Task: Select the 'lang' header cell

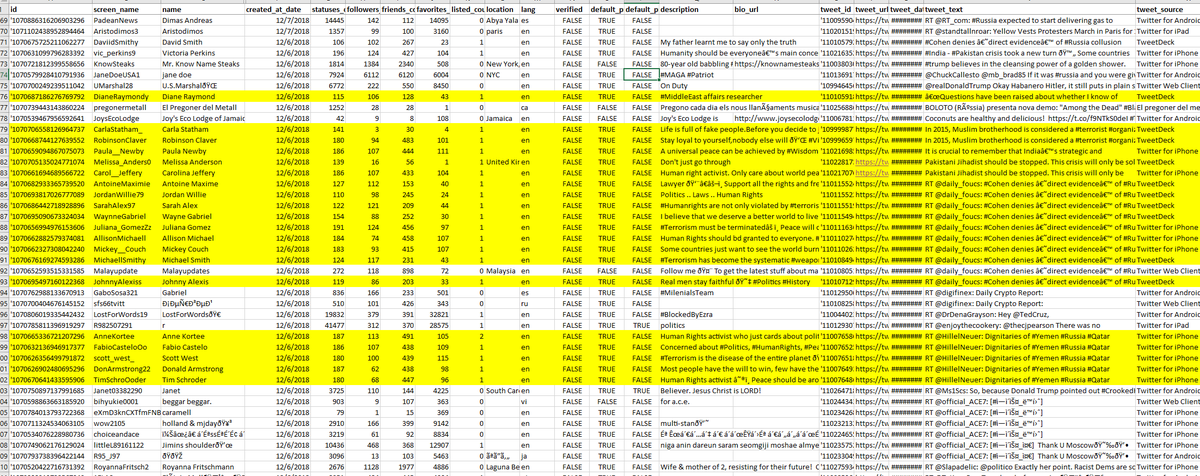Action: [536, 7]
